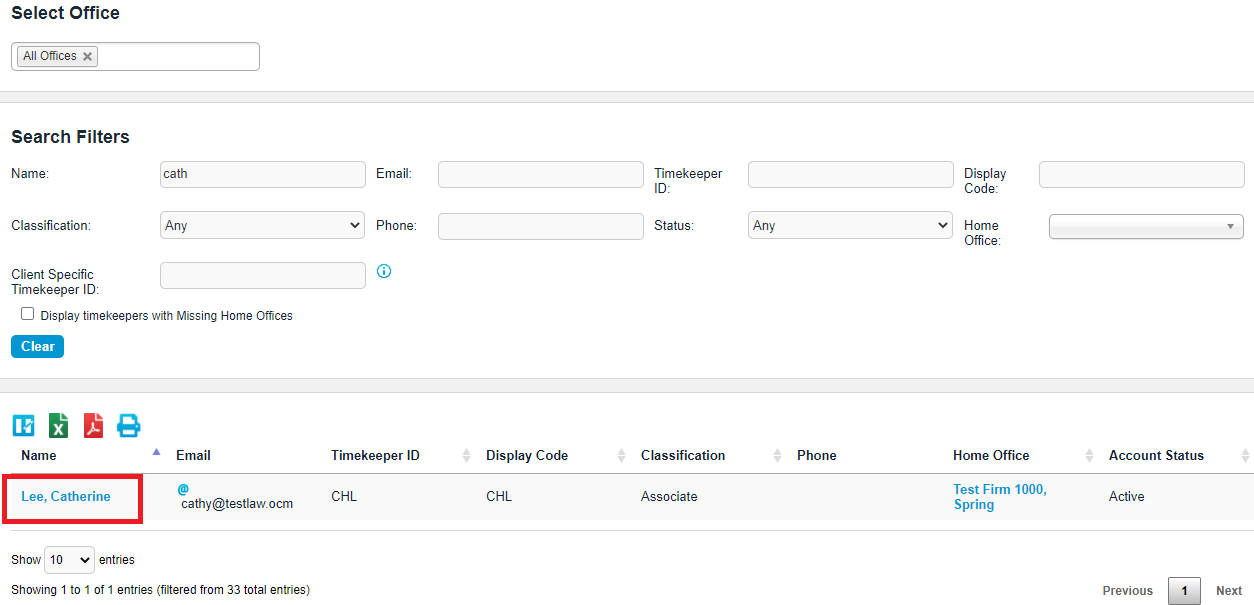This screenshot has height=605, width=1254.
Task: Open the Status dropdown
Action: click(850, 226)
